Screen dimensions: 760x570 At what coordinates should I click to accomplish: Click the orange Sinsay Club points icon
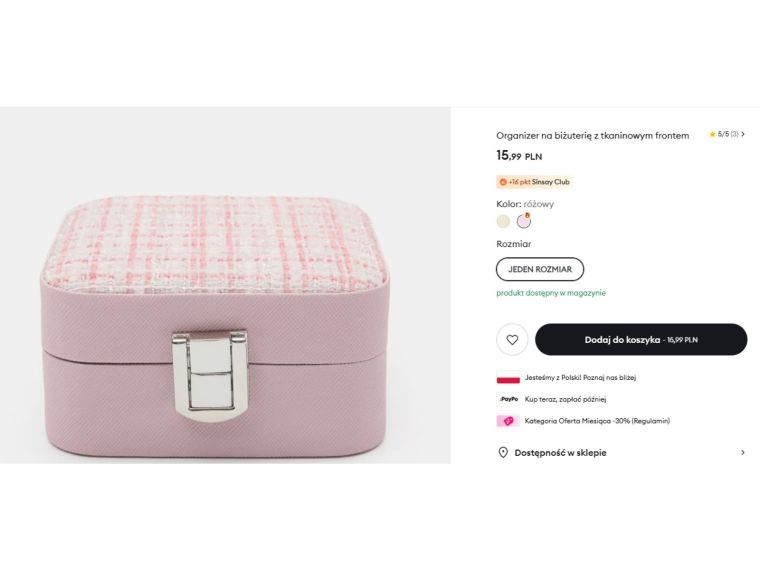click(503, 182)
